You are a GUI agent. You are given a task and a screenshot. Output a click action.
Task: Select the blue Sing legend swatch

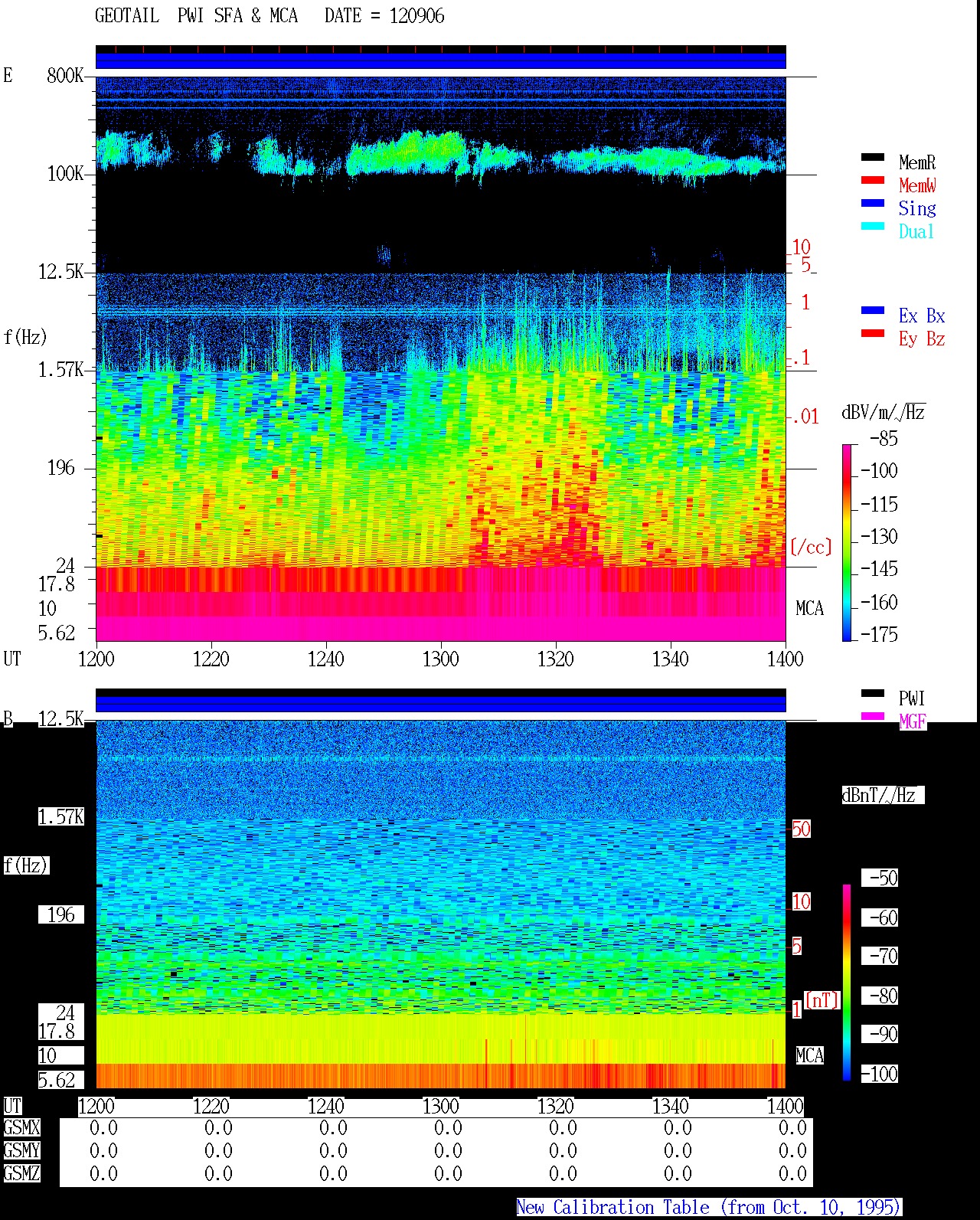pos(872,204)
